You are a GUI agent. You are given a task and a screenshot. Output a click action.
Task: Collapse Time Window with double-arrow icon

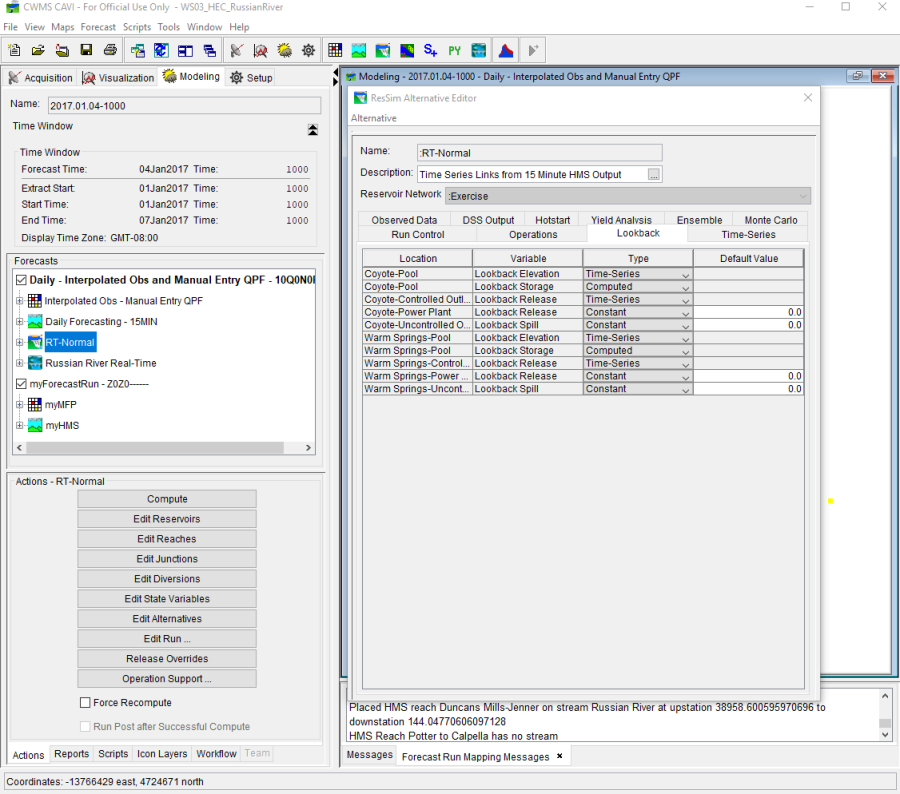point(313,130)
